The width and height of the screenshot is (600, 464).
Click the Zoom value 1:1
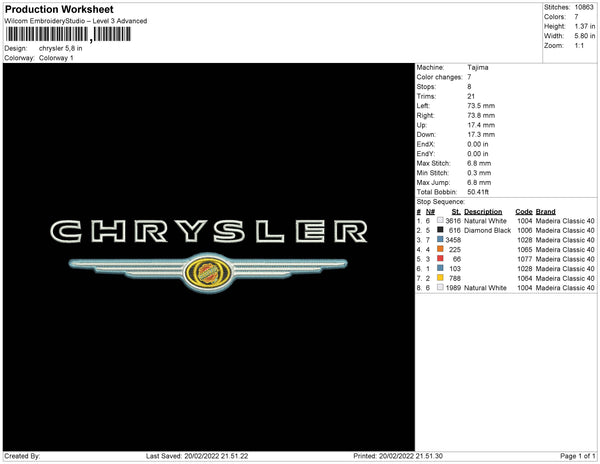579,46
